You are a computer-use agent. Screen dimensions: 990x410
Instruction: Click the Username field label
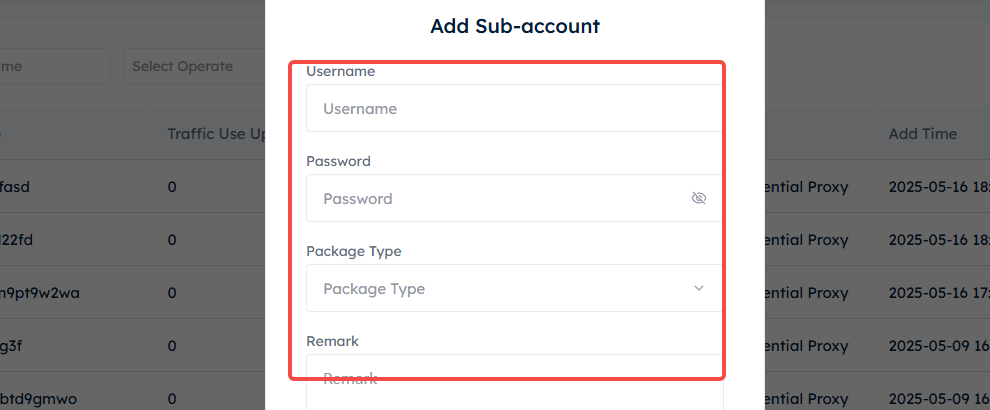[340, 71]
